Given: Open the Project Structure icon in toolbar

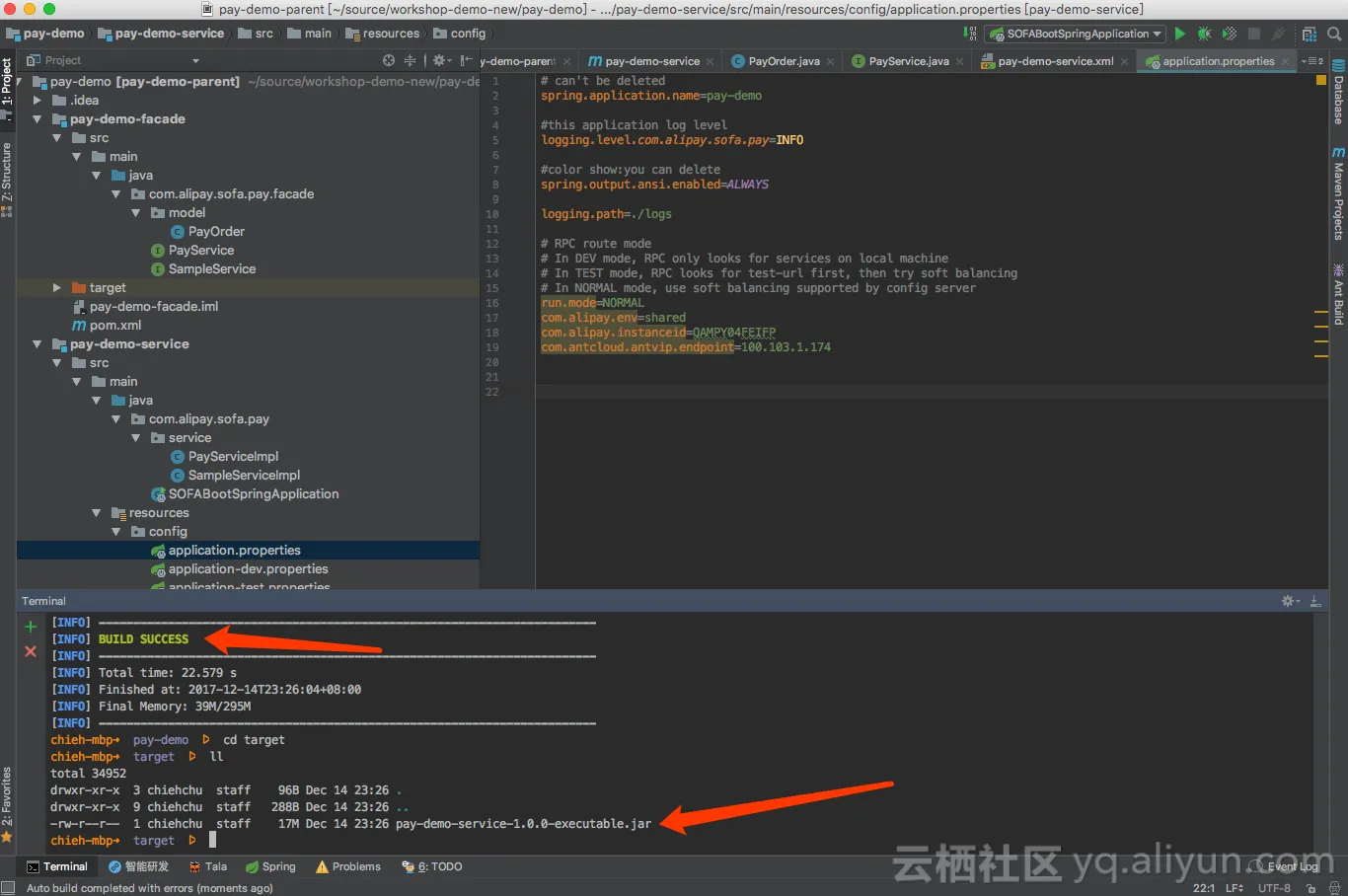Looking at the screenshot, I should click(x=1310, y=34).
